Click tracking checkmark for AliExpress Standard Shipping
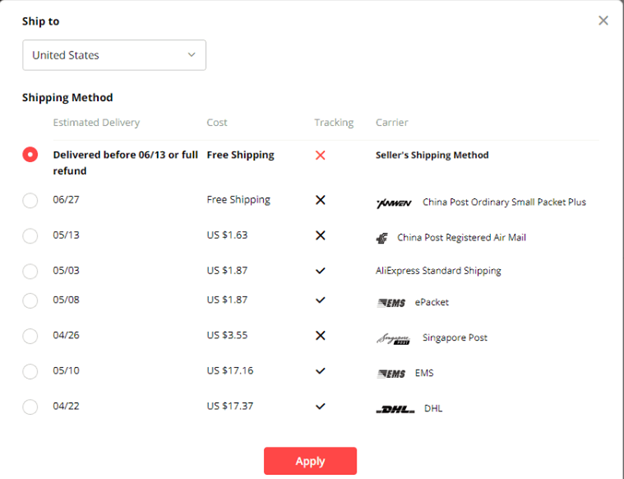This screenshot has width=624, height=479. [x=320, y=271]
